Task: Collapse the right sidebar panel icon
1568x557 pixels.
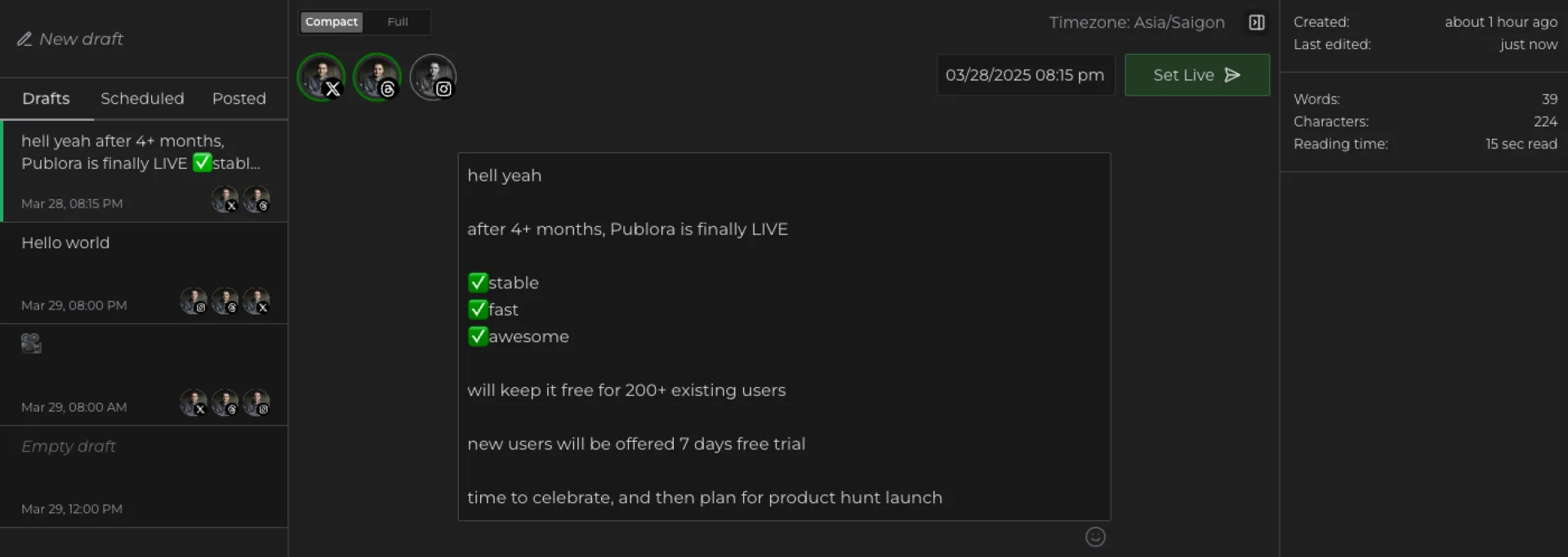Action: 1256,23
